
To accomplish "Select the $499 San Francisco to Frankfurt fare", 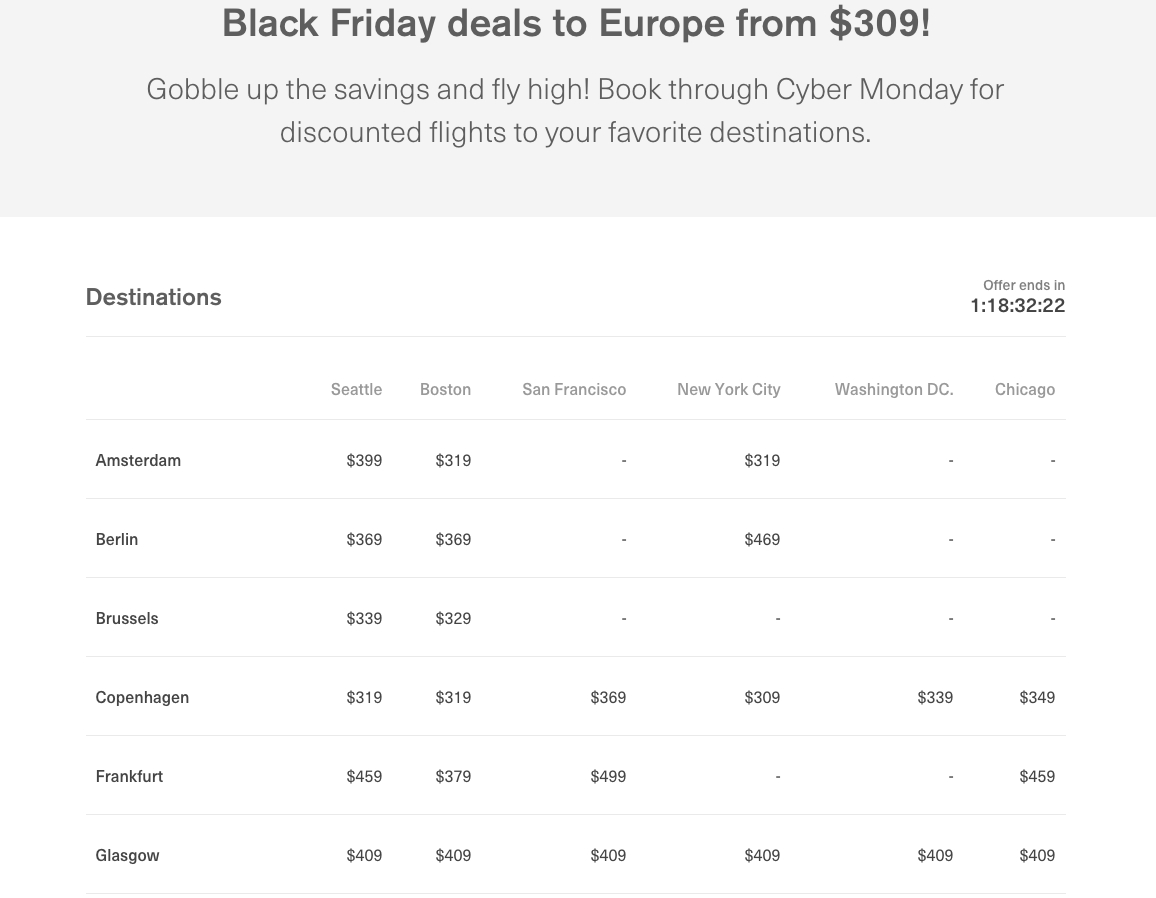I will pos(607,776).
